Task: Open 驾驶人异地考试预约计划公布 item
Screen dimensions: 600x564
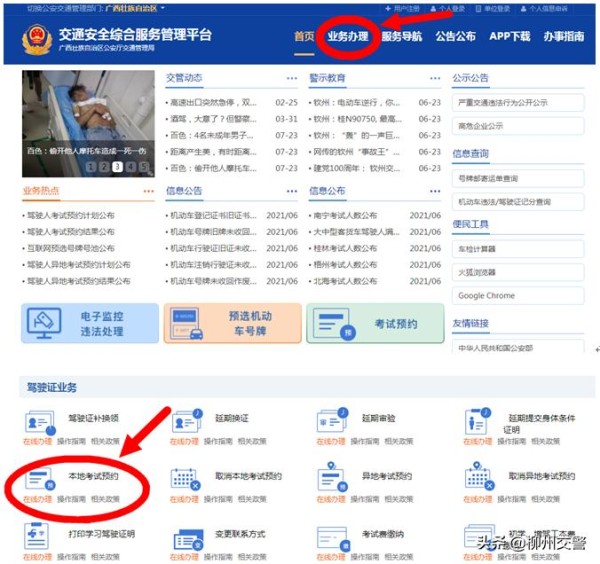Action: (78, 265)
